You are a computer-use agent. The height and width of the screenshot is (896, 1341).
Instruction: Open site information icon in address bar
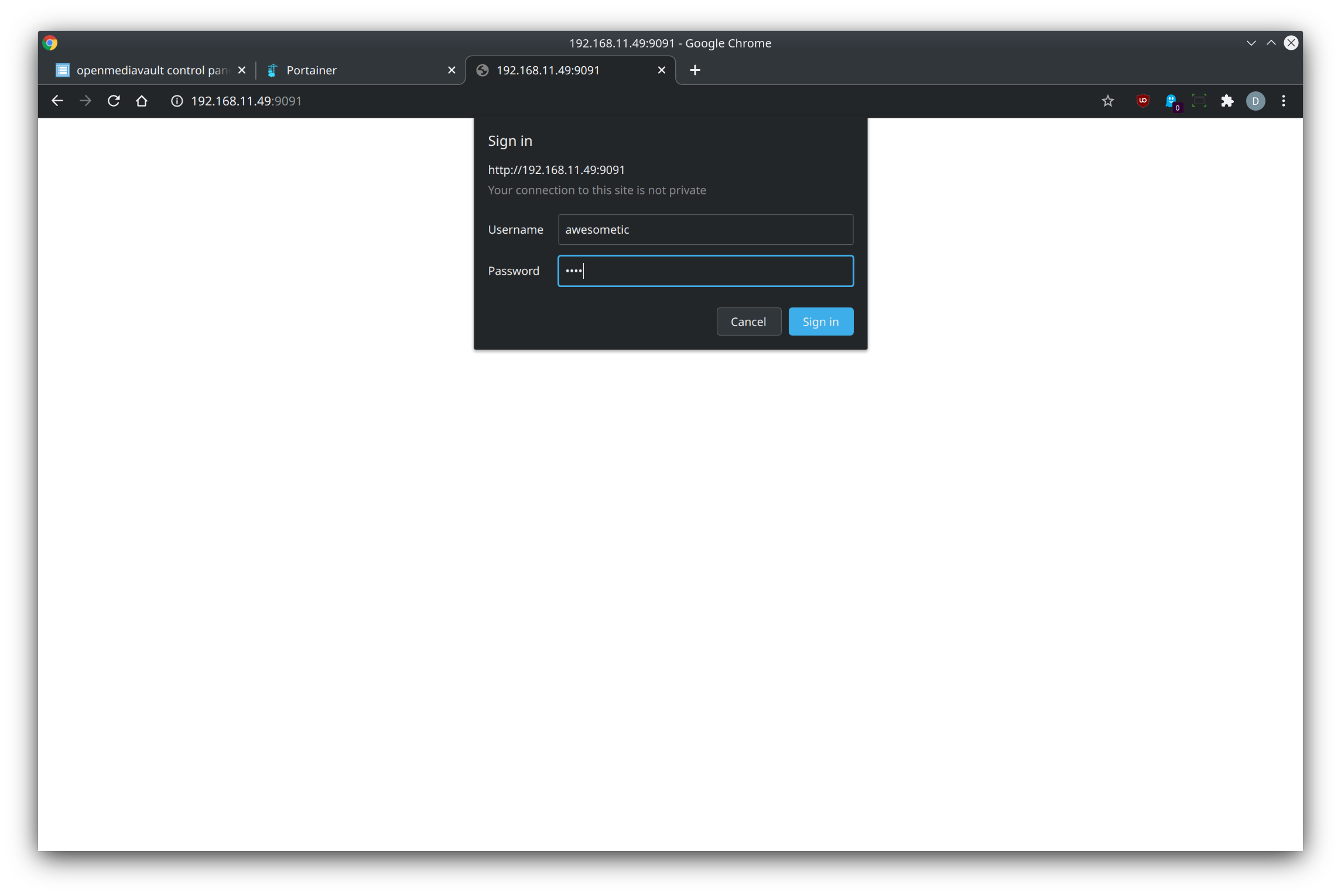(x=176, y=101)
